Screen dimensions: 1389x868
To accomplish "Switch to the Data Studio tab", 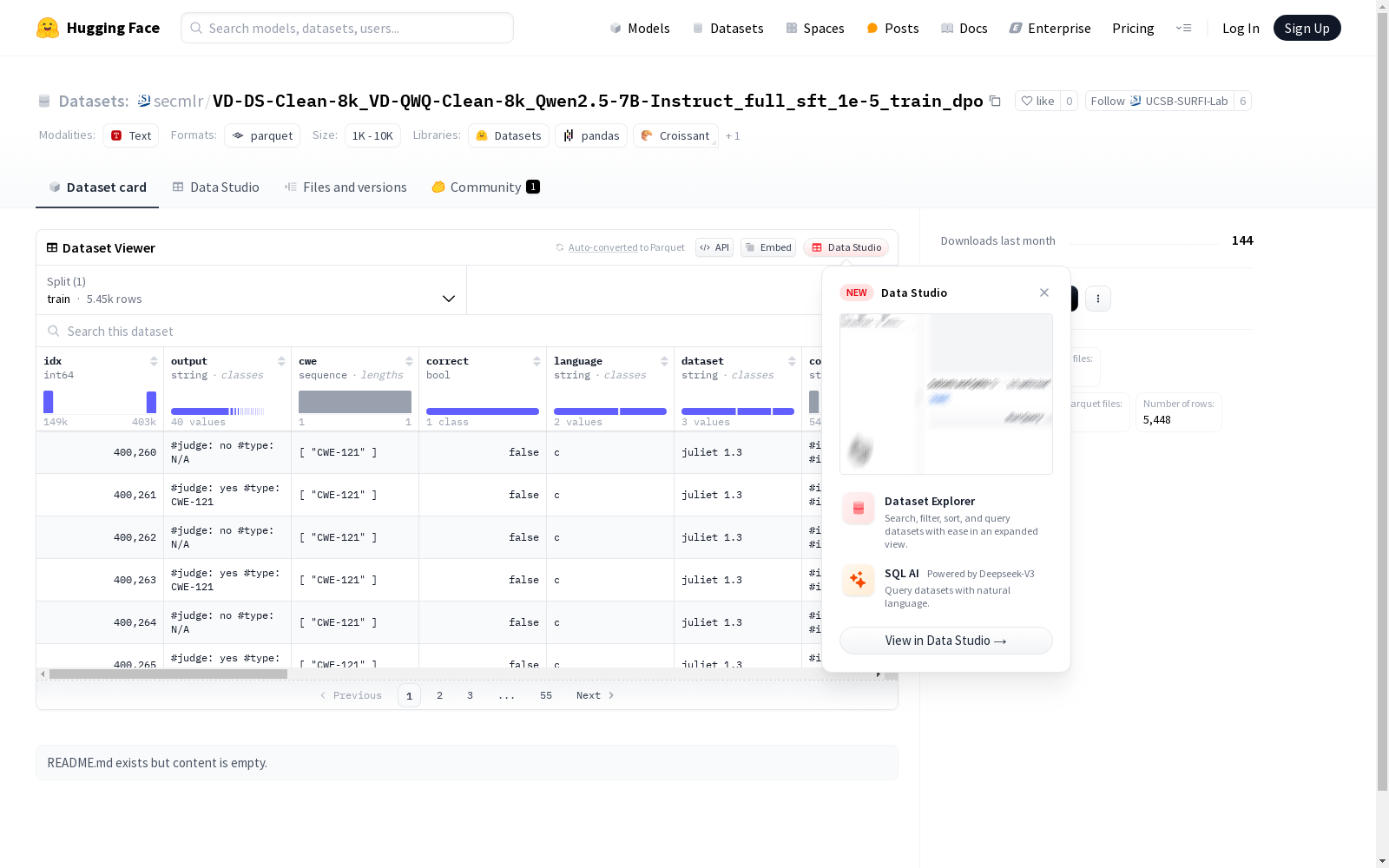I will (x=216, y=187).
